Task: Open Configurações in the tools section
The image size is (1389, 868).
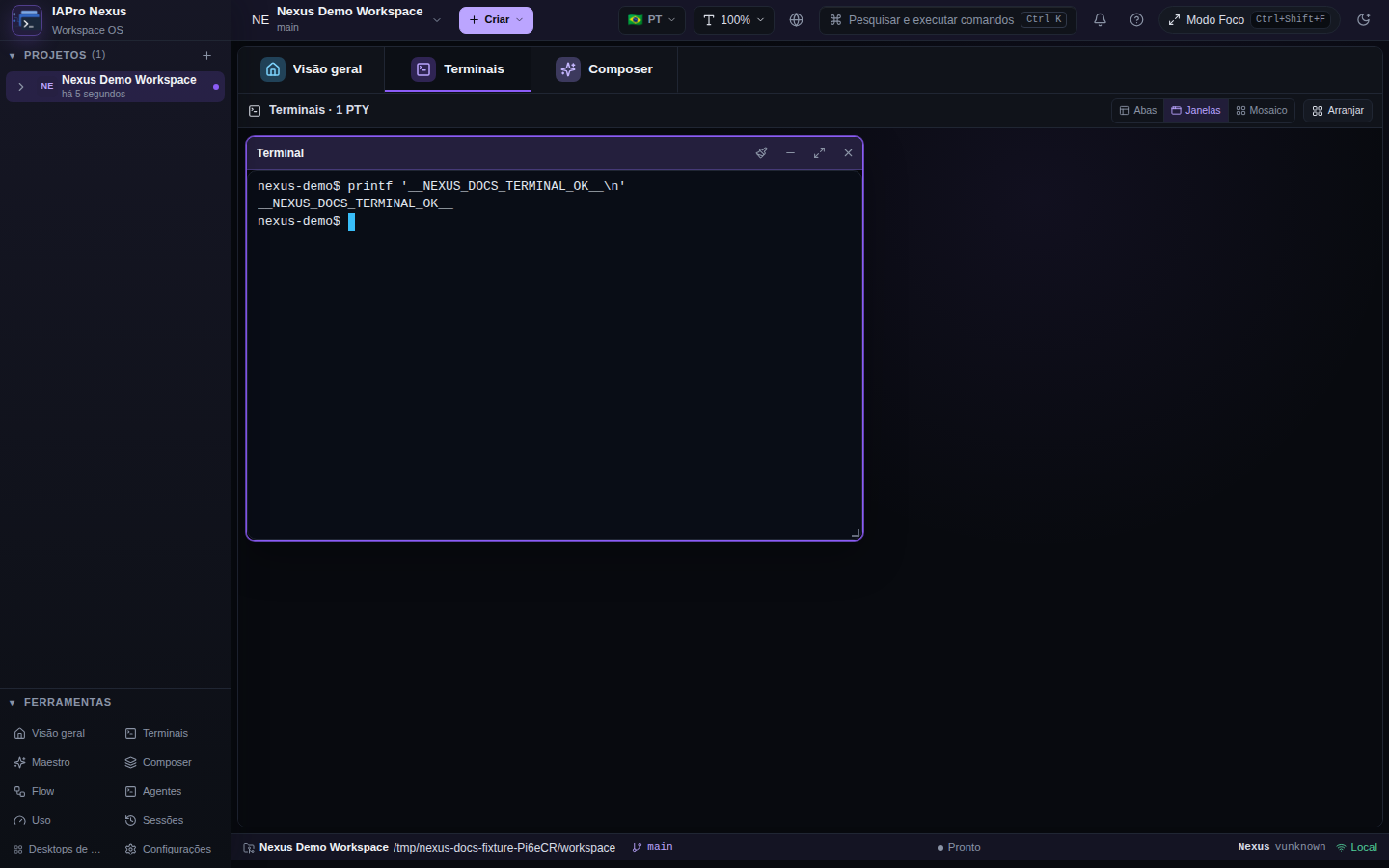Action: (168, 849)
